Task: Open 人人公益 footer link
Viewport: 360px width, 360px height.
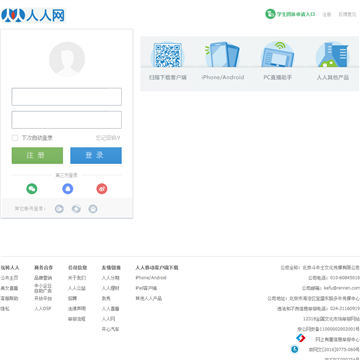Action: coord(77,288)
